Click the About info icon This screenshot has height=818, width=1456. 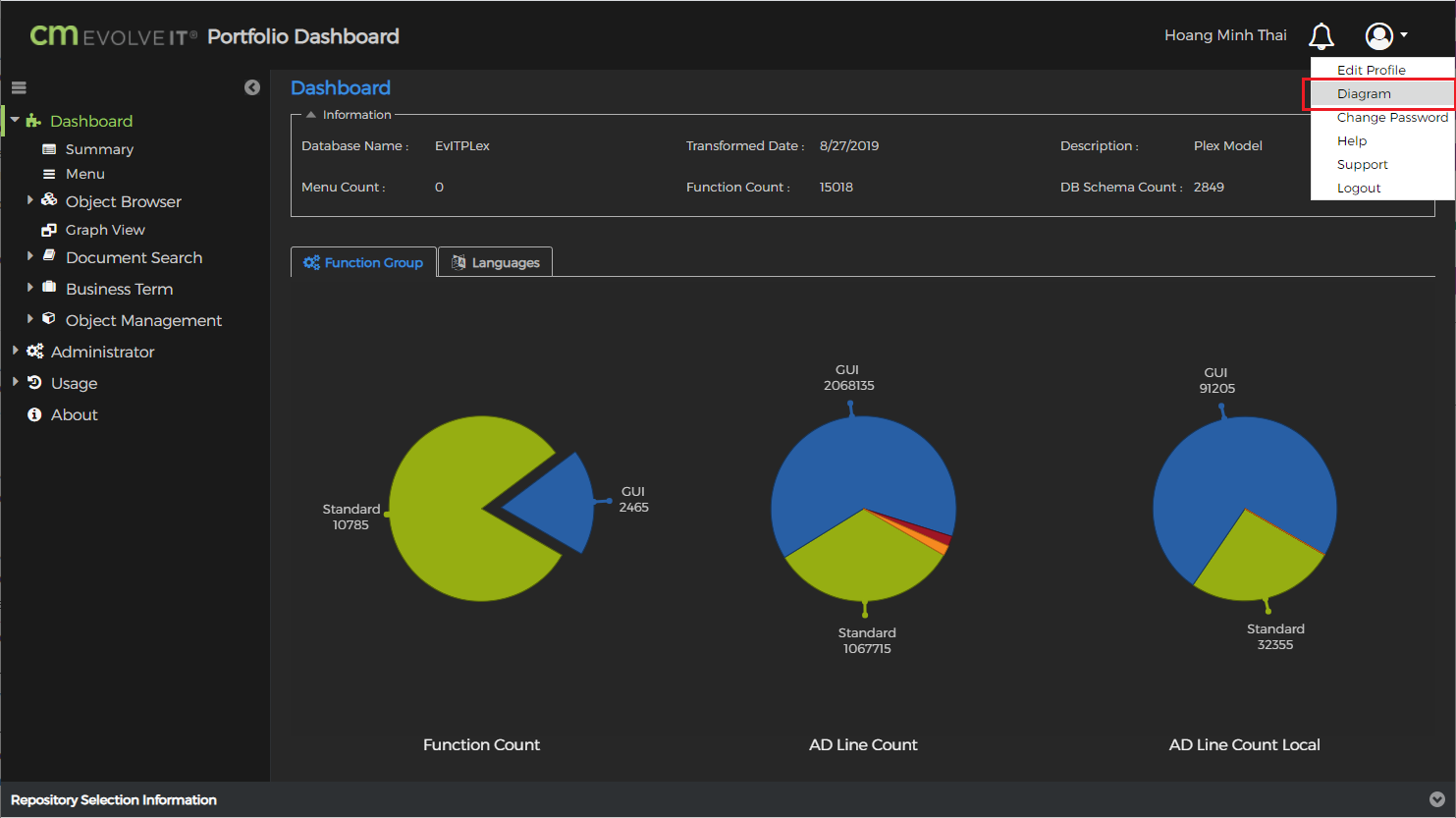34,414
